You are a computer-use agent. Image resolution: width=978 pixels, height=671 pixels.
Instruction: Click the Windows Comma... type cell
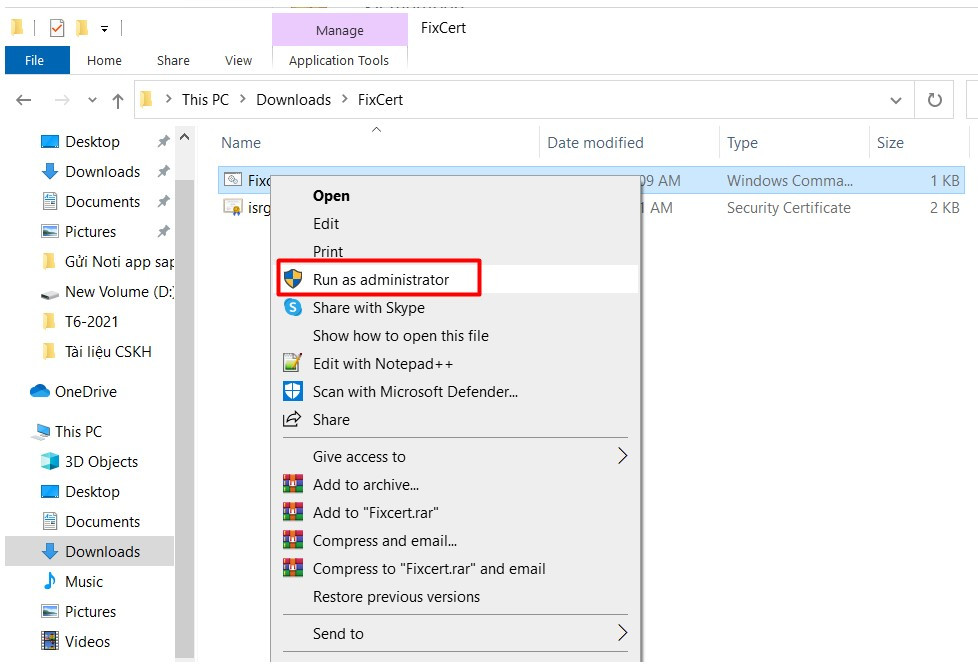(790, 181)
